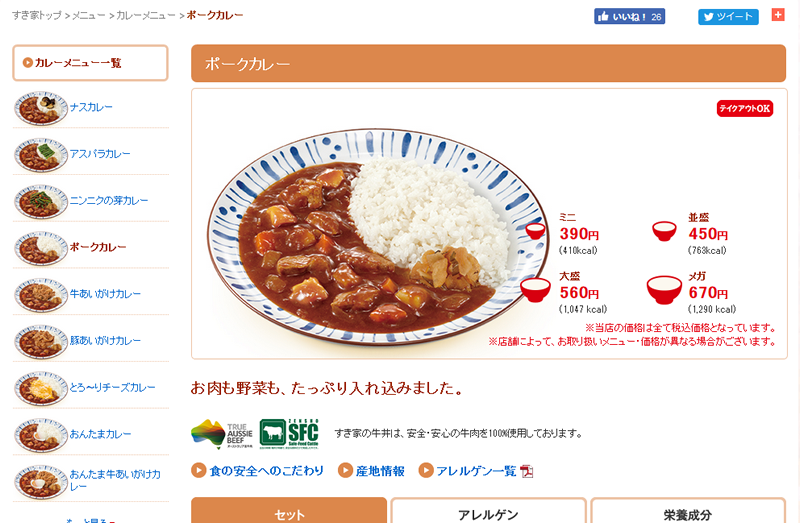Viewport: 800px width, 523px height.
Task: Click the arrow icon beside 産地情報
Action: click(x=345, y=470)
